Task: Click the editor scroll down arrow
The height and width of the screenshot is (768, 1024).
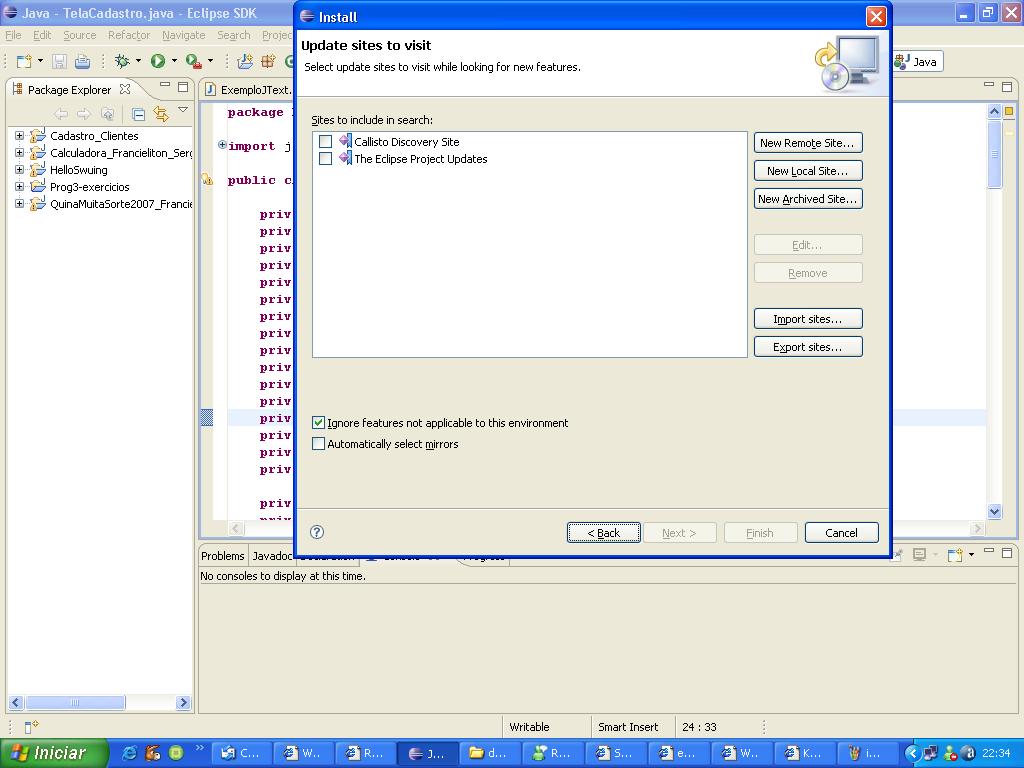Action: click(x=994, y=511)
